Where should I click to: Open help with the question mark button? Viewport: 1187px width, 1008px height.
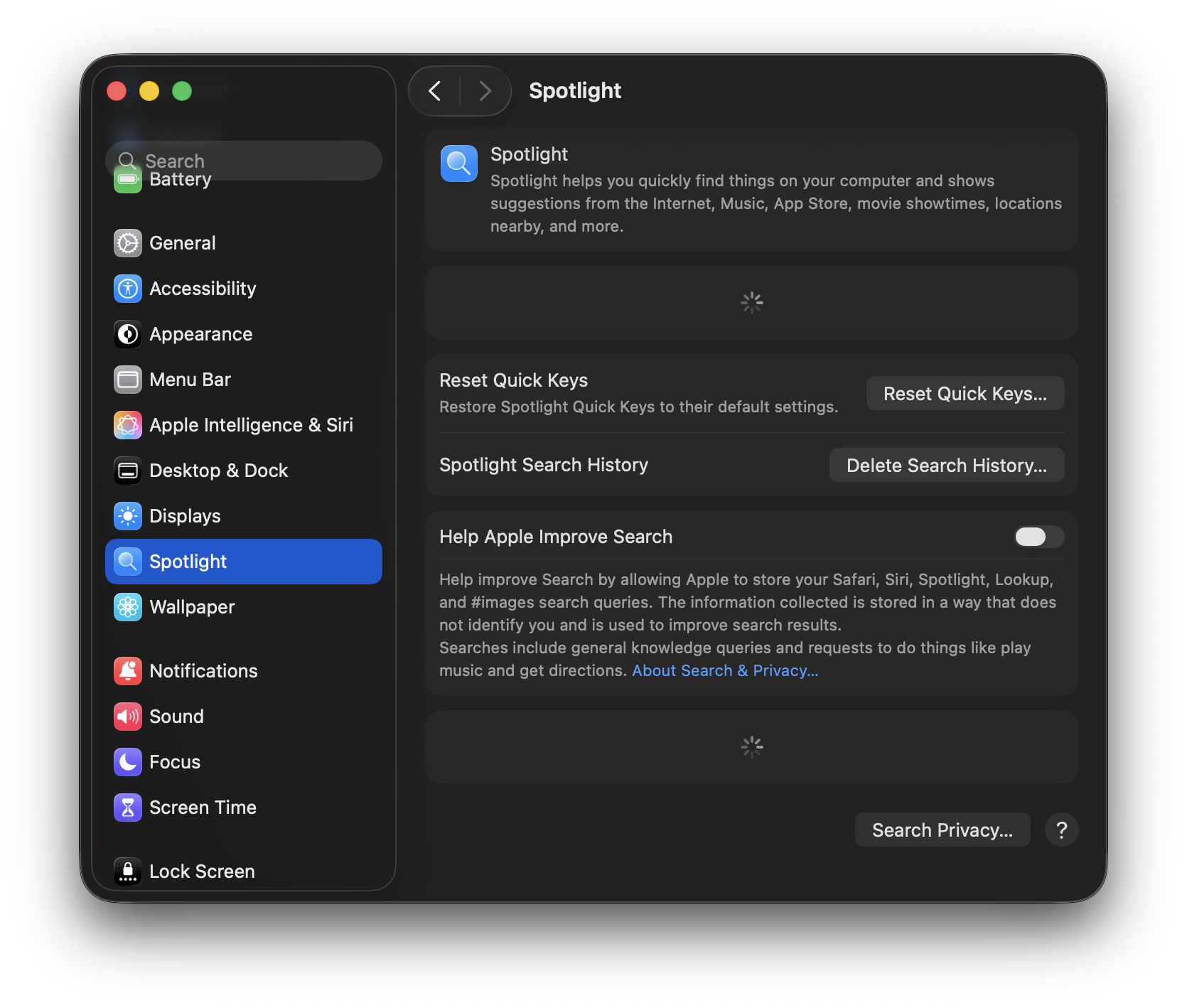pyautogui.click(x=1062, y=830)
